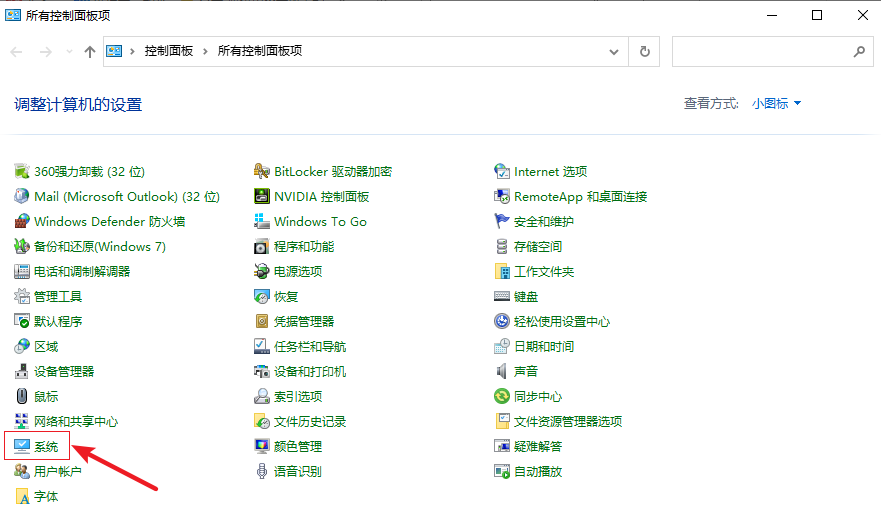This screenshot has height=511, width=881.
Task: Expand the 小图标 view mode dropdown
Action: (777, 104)
